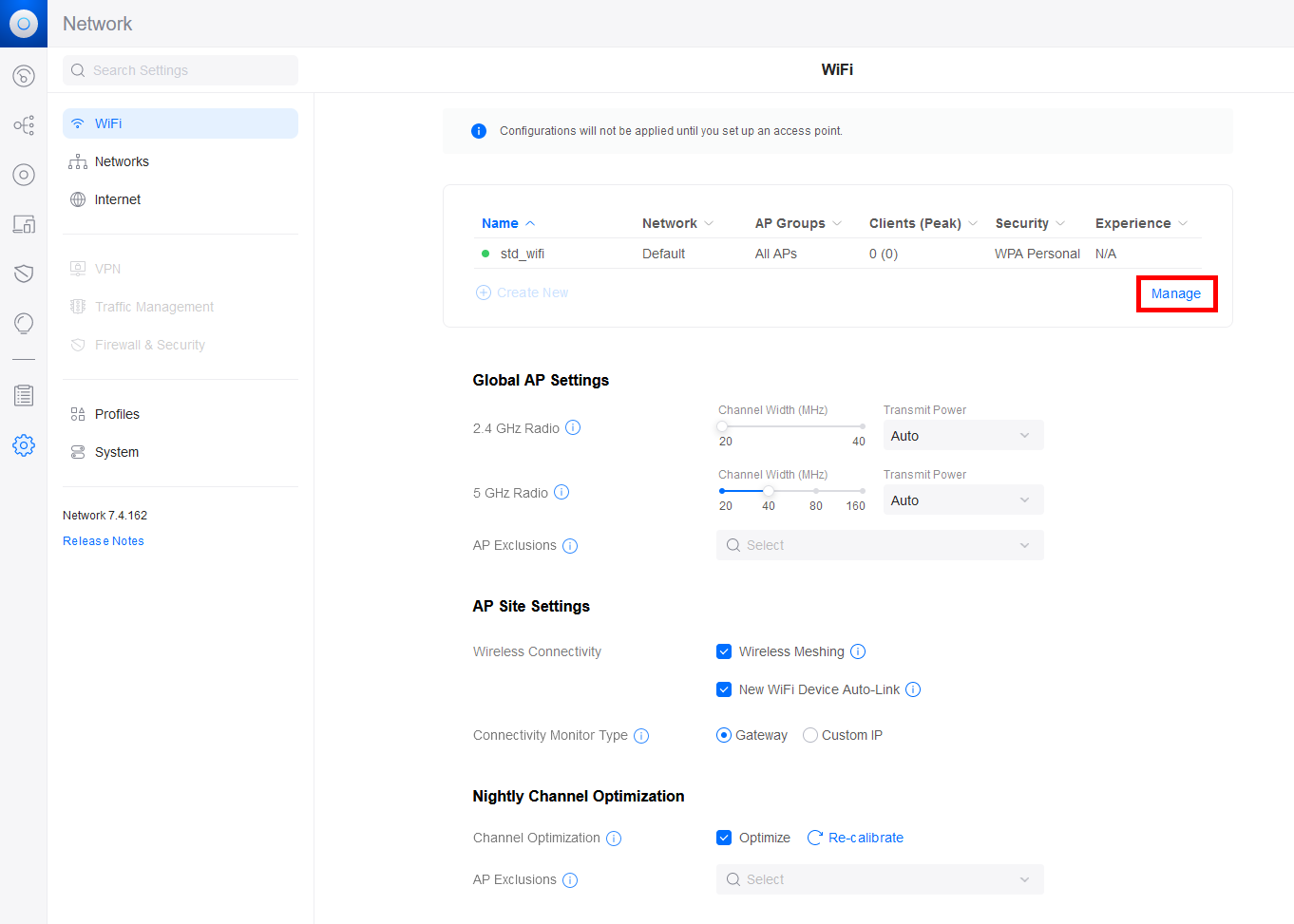The image size is (1294, 924).
Task: Open the UniFi Dashboard from the sidebar
Action: tap(24, 76)
